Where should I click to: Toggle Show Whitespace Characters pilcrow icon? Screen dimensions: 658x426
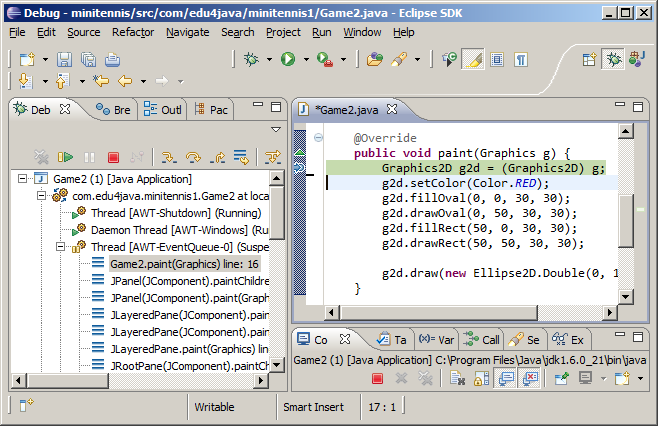click(x=521, y=60)
